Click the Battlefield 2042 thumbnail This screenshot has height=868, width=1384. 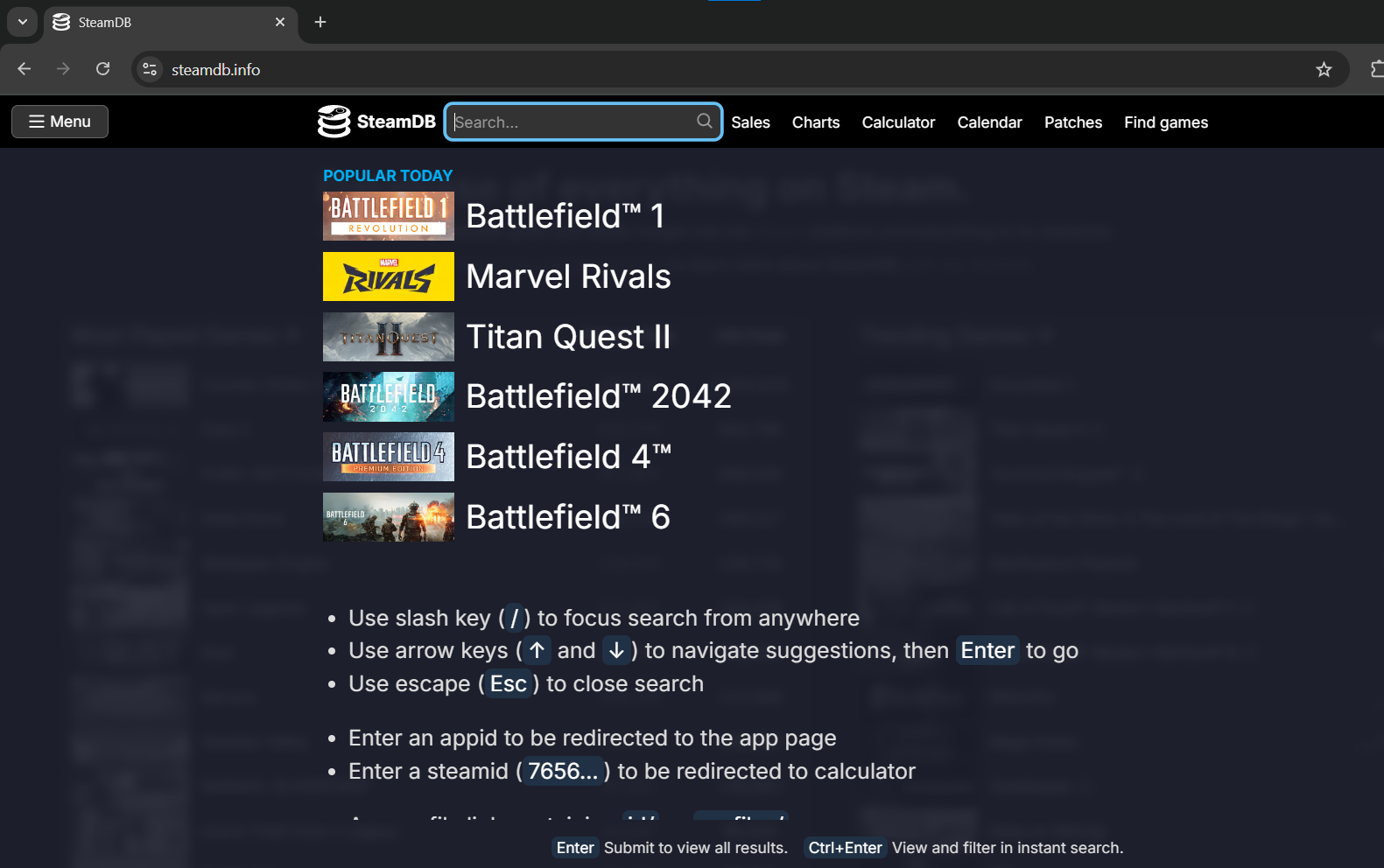389,396
